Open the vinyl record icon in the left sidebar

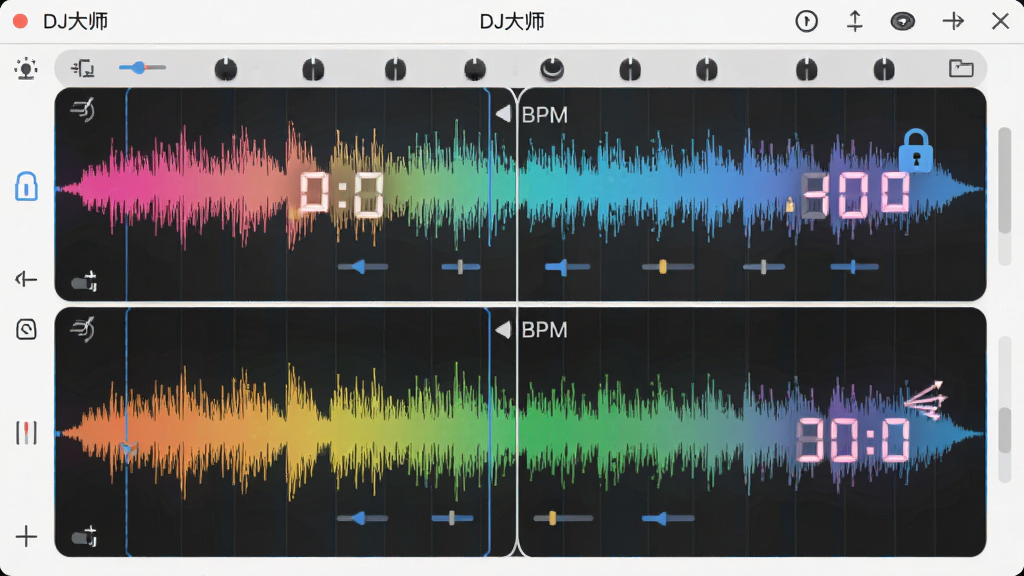26,329
